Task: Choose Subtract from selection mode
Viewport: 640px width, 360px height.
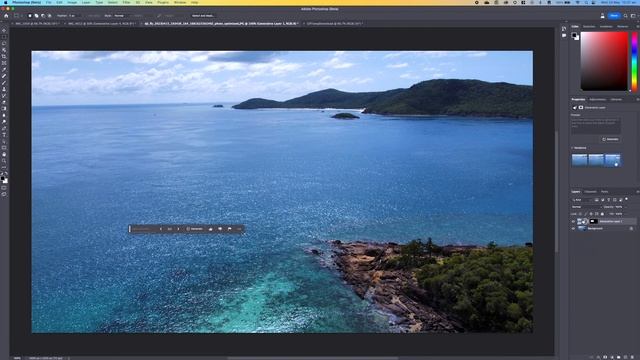Action: (43, 16)
